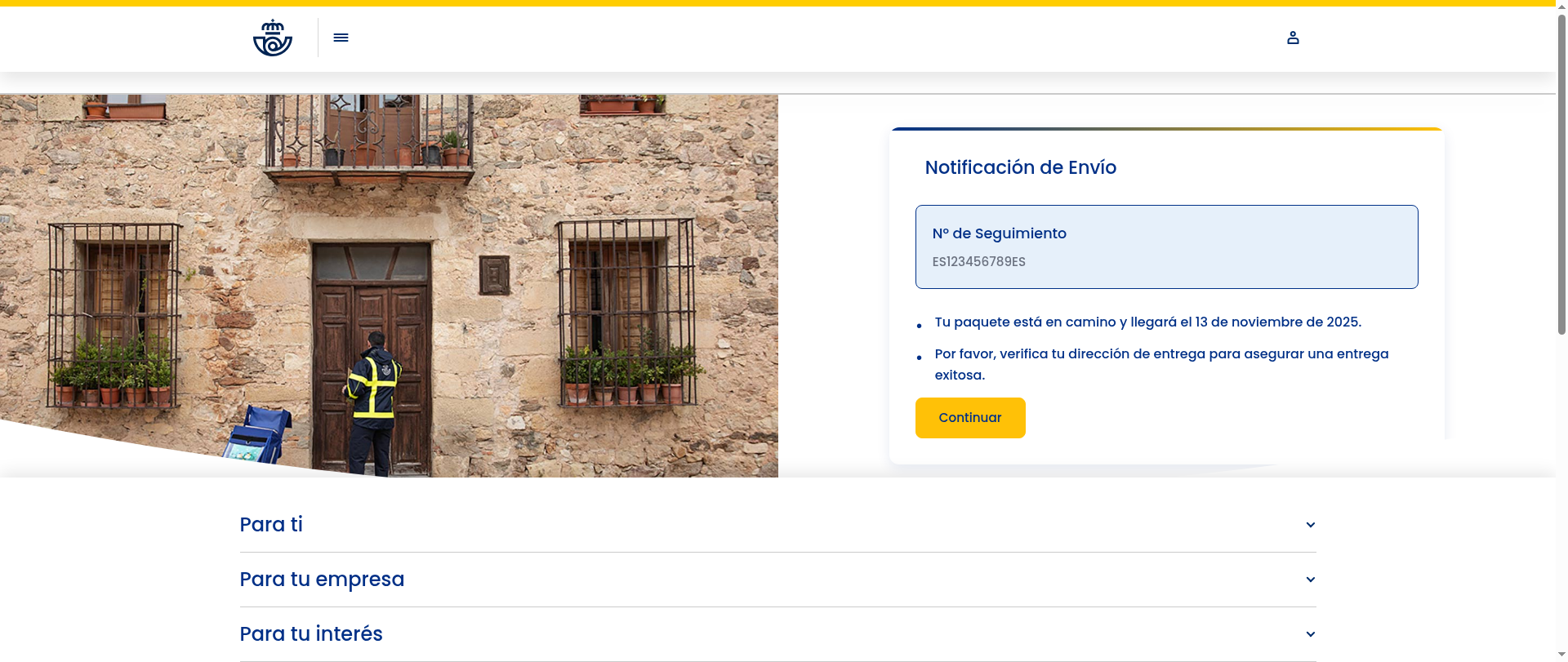This screenshot has width=1568, height=662.
Task: Click the scrollbar down arrow
Action: [1561, 655]
